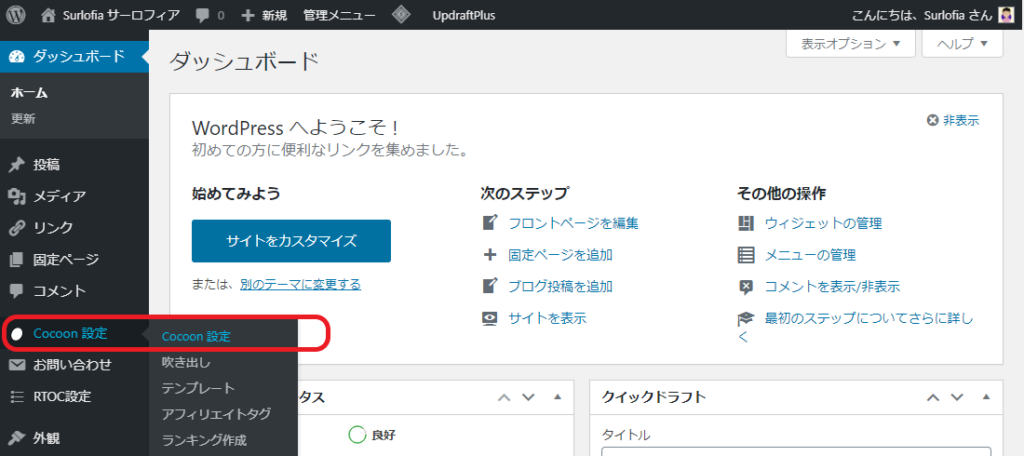
Task: Click the speech bubble icon beside コメント
Action: coord(17,291)
